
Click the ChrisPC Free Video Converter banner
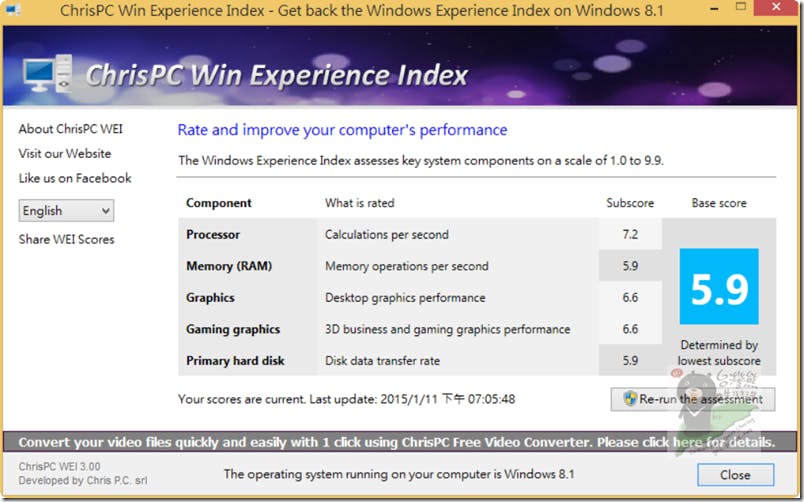pos(400,442)
